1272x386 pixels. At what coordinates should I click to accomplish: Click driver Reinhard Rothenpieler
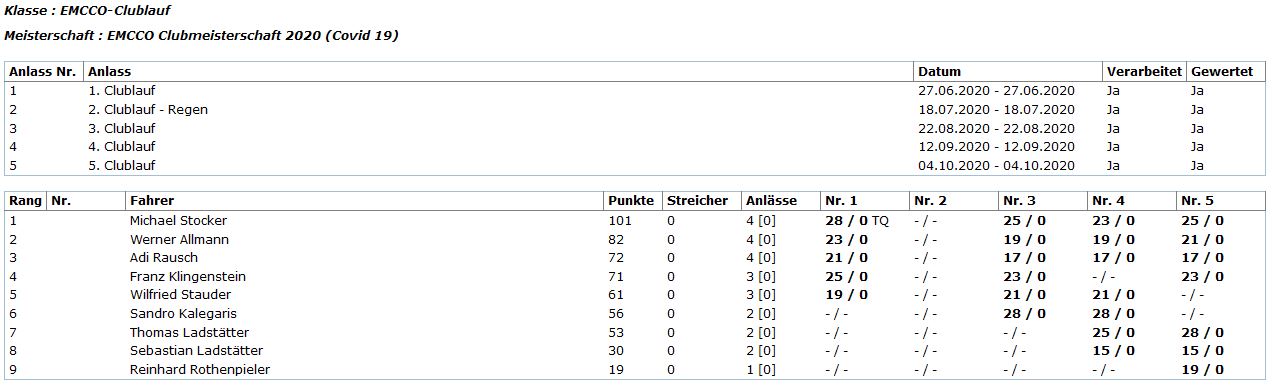pos(199,370)
